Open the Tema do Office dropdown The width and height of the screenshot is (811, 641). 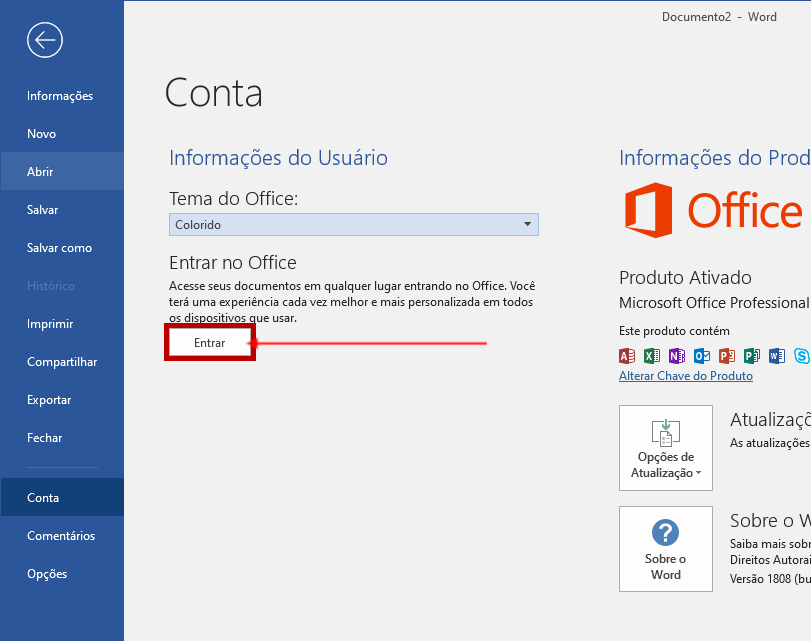(x=354, y=225)
